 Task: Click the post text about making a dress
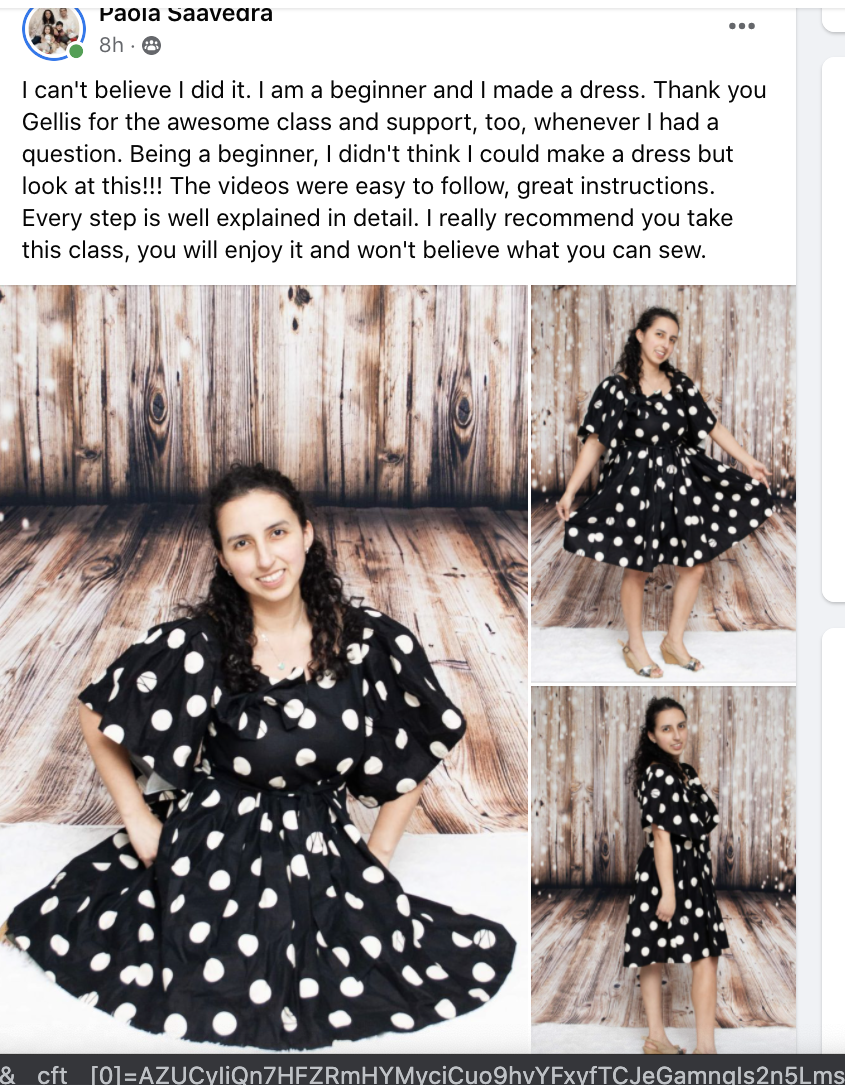click(394, 170)
